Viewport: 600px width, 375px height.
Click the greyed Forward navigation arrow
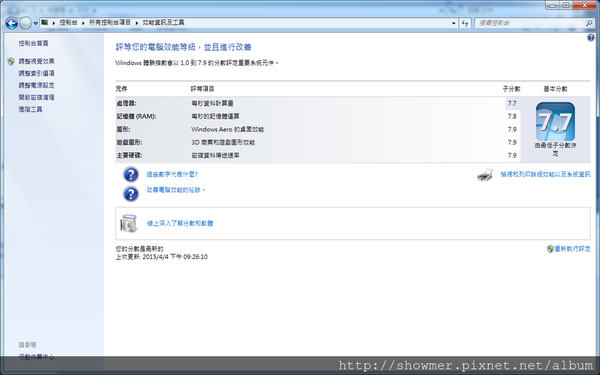click(x=25, y=23)
